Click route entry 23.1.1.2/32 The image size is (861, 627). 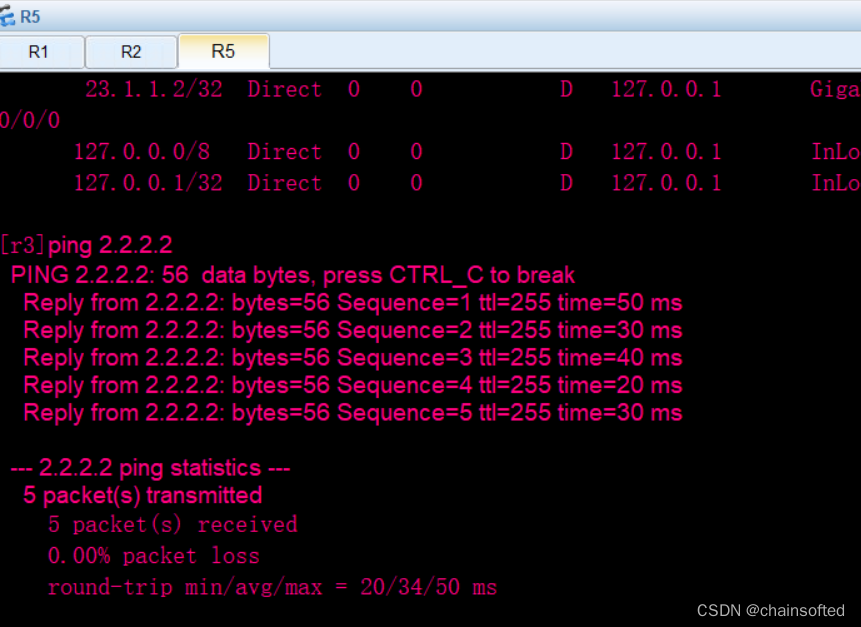click(x=154, y=89)
